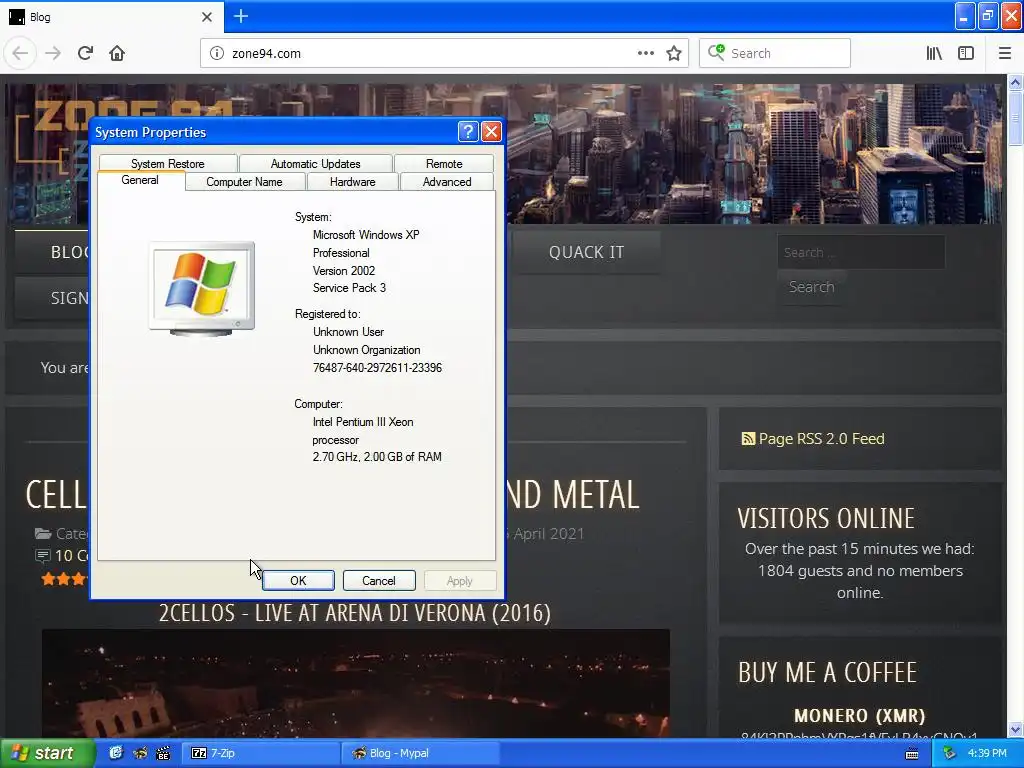Click '2.70 GHz, 2.00 GB of RAM' text

[377, 457]
